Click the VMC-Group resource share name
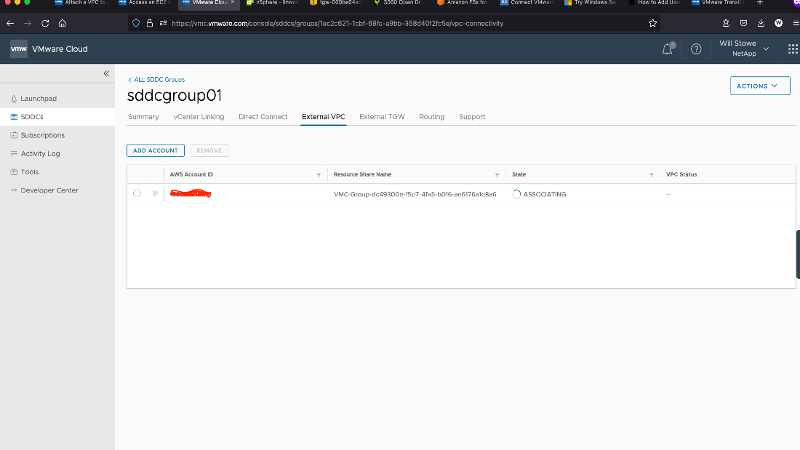 coord(415,194)
